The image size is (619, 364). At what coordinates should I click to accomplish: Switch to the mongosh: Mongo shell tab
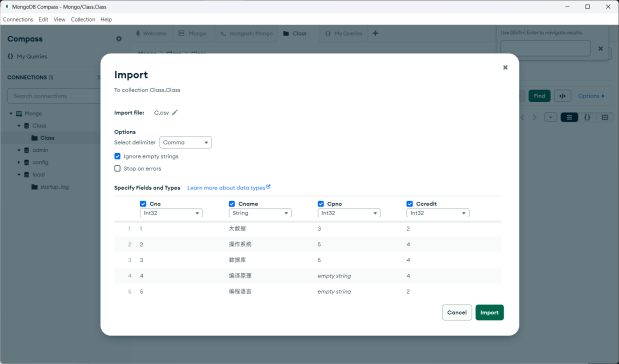(x=246, y=34)
